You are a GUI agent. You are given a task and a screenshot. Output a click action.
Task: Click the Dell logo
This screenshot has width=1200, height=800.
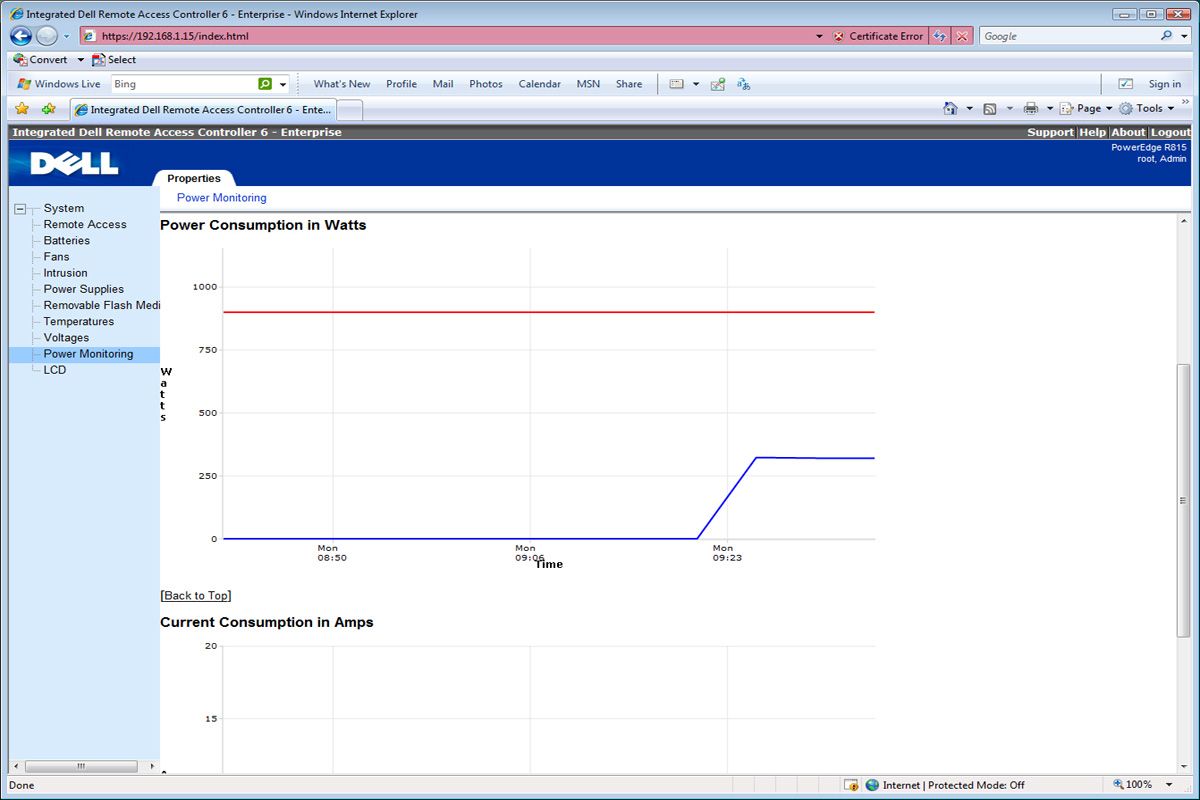(x=74, y=163)
